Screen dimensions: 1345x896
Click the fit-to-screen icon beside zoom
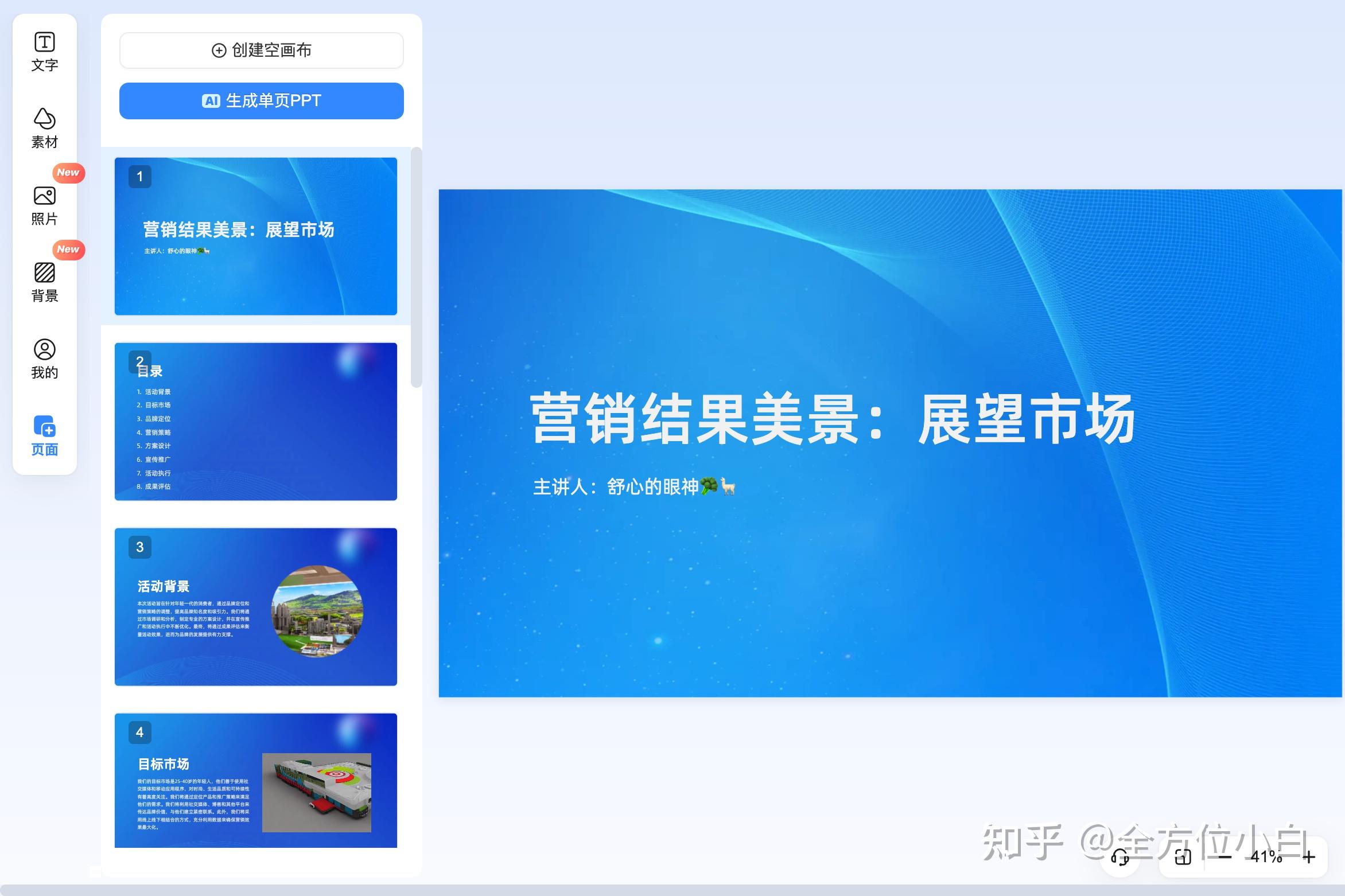[1183, 857]
